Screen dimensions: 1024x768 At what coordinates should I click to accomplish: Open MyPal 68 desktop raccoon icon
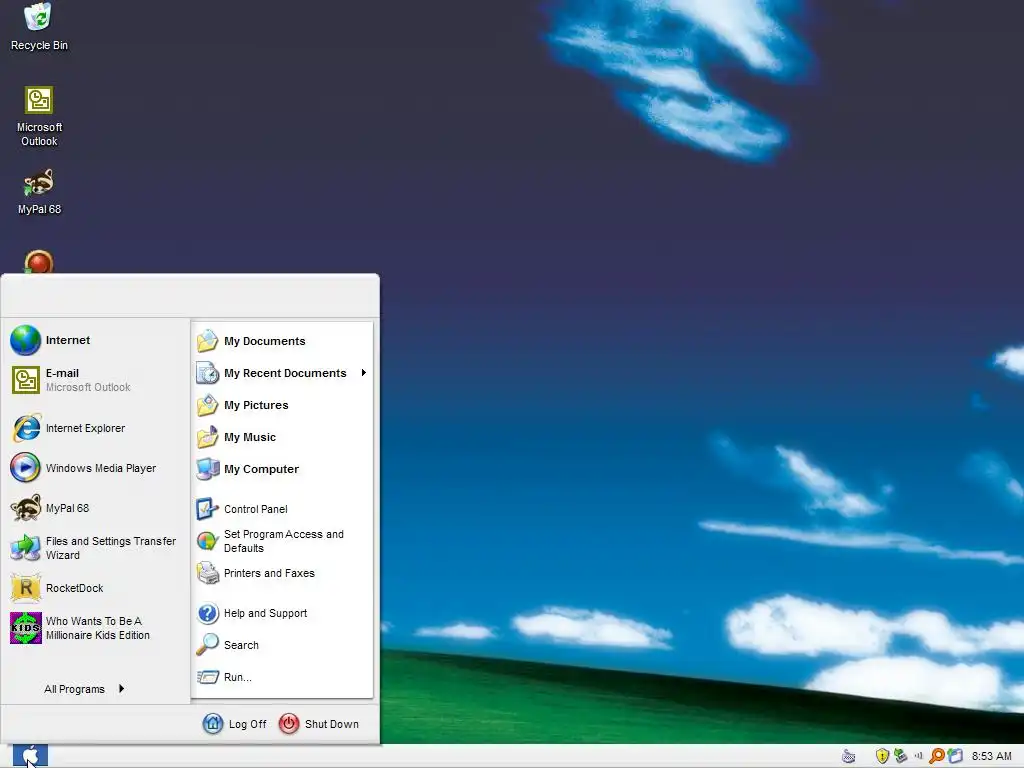pos(39,192)
